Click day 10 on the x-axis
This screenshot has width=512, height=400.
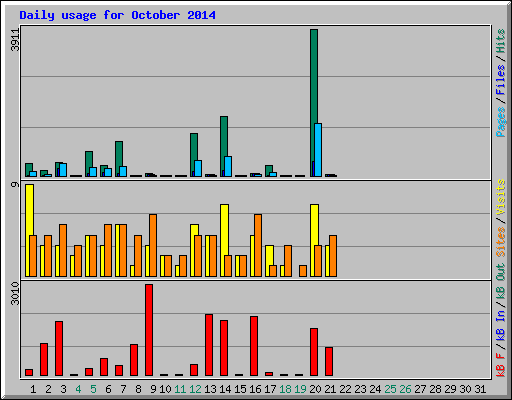(165, 389)
